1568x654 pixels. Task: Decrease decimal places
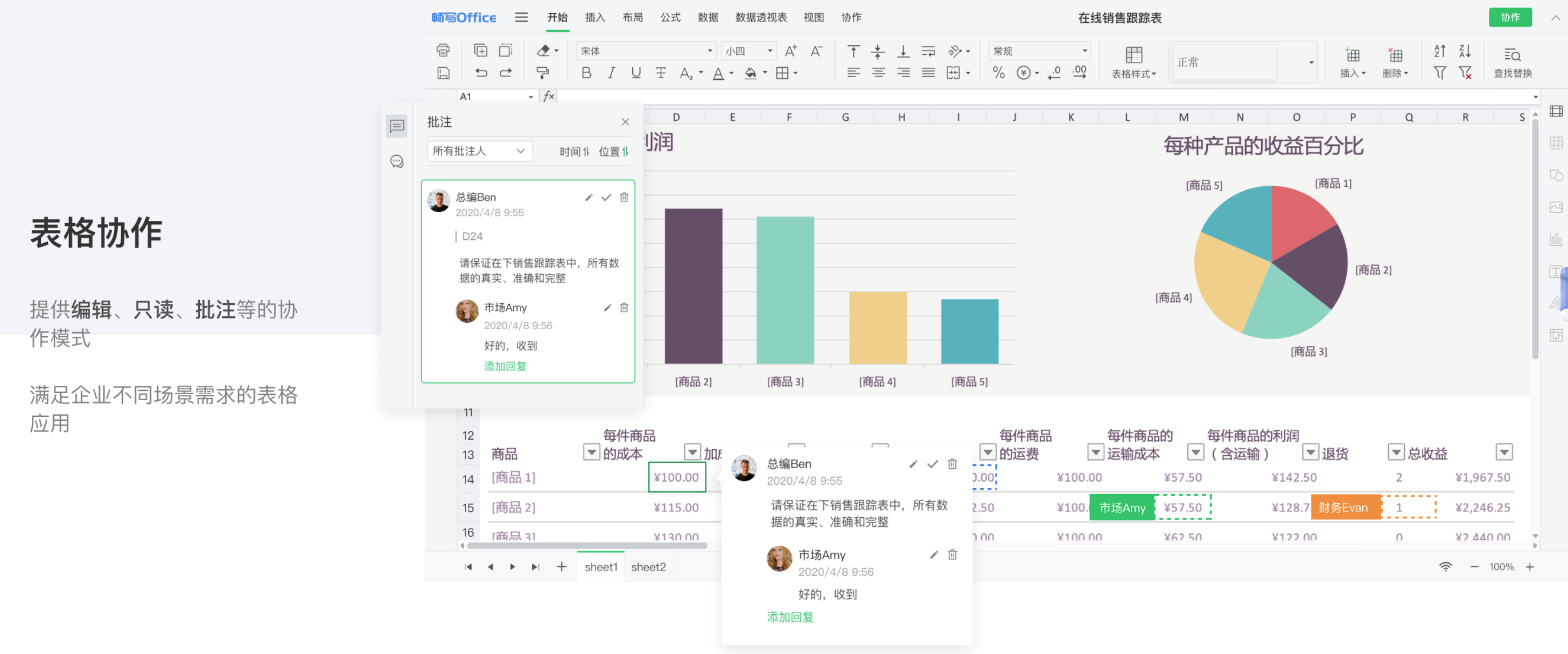click(1055, 73)
